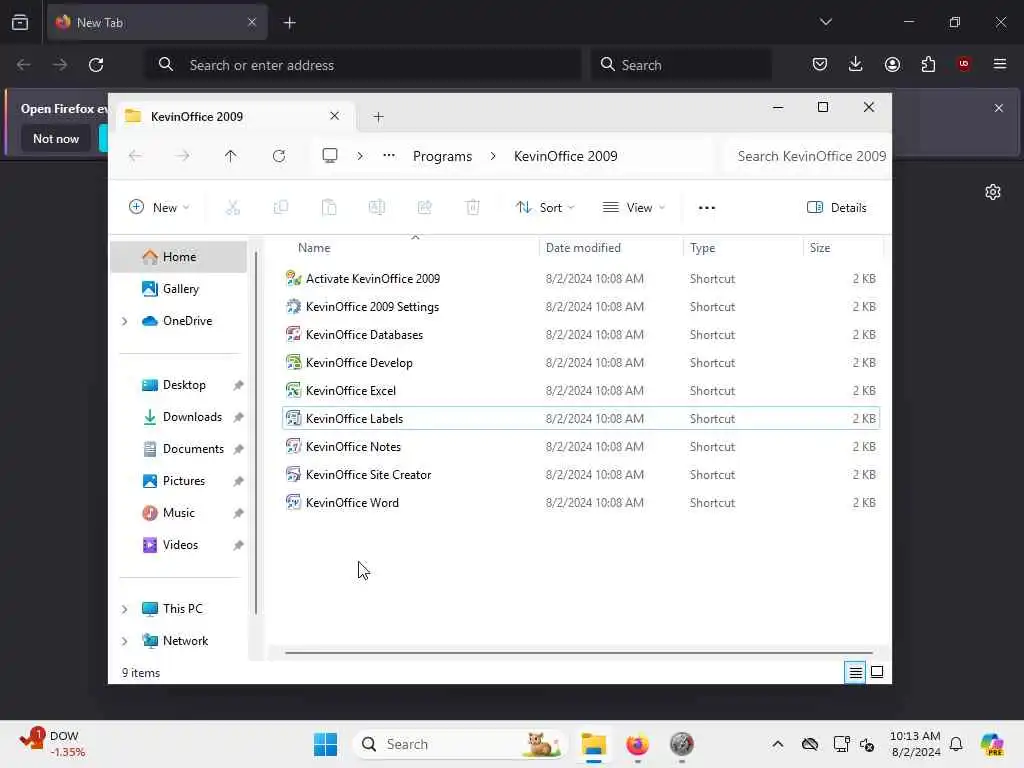Click Firefox Search or enter address bar

pos(363,65)
